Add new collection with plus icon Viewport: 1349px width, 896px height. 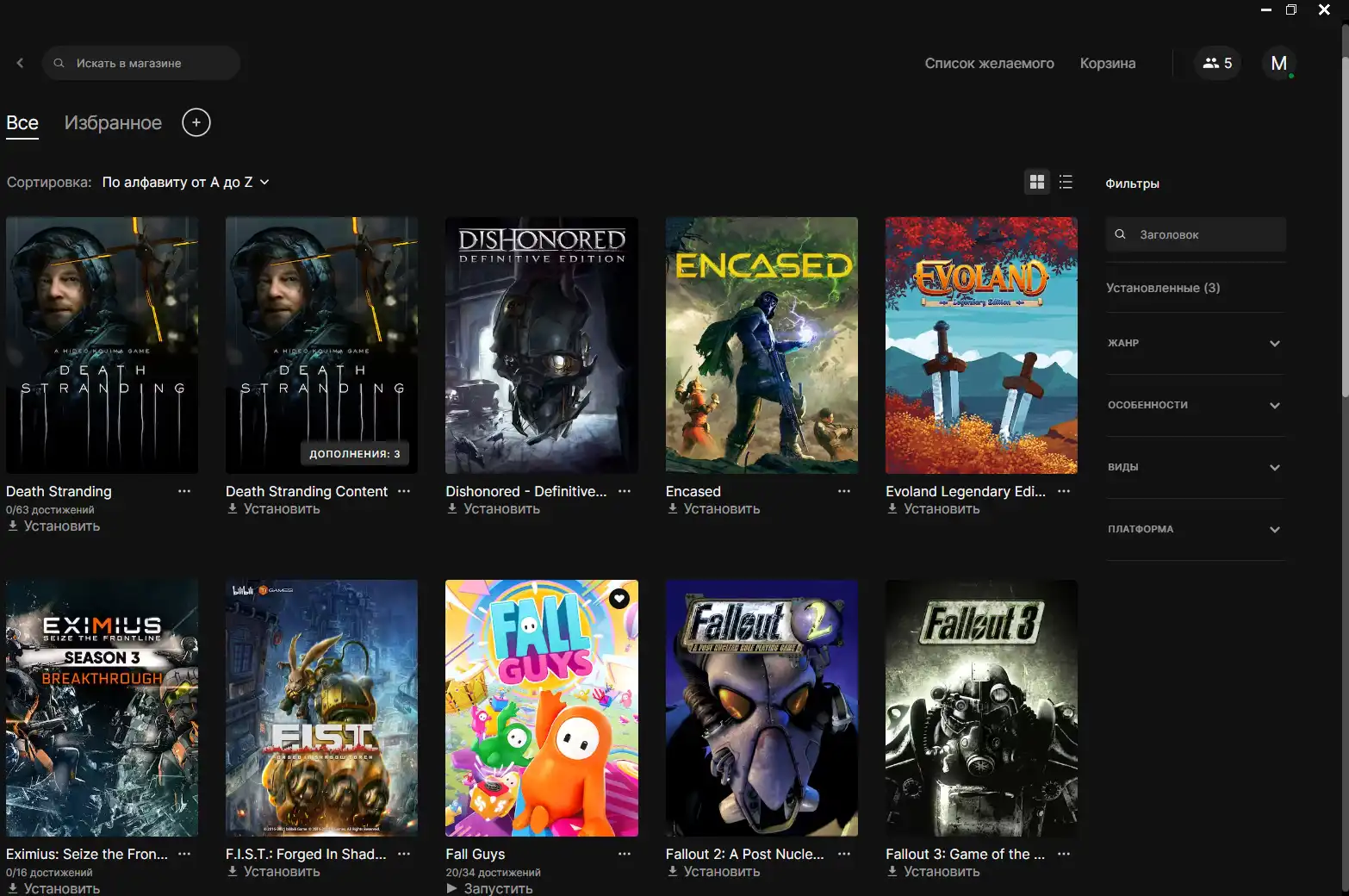pyautogui.click(x=196, y=122)
